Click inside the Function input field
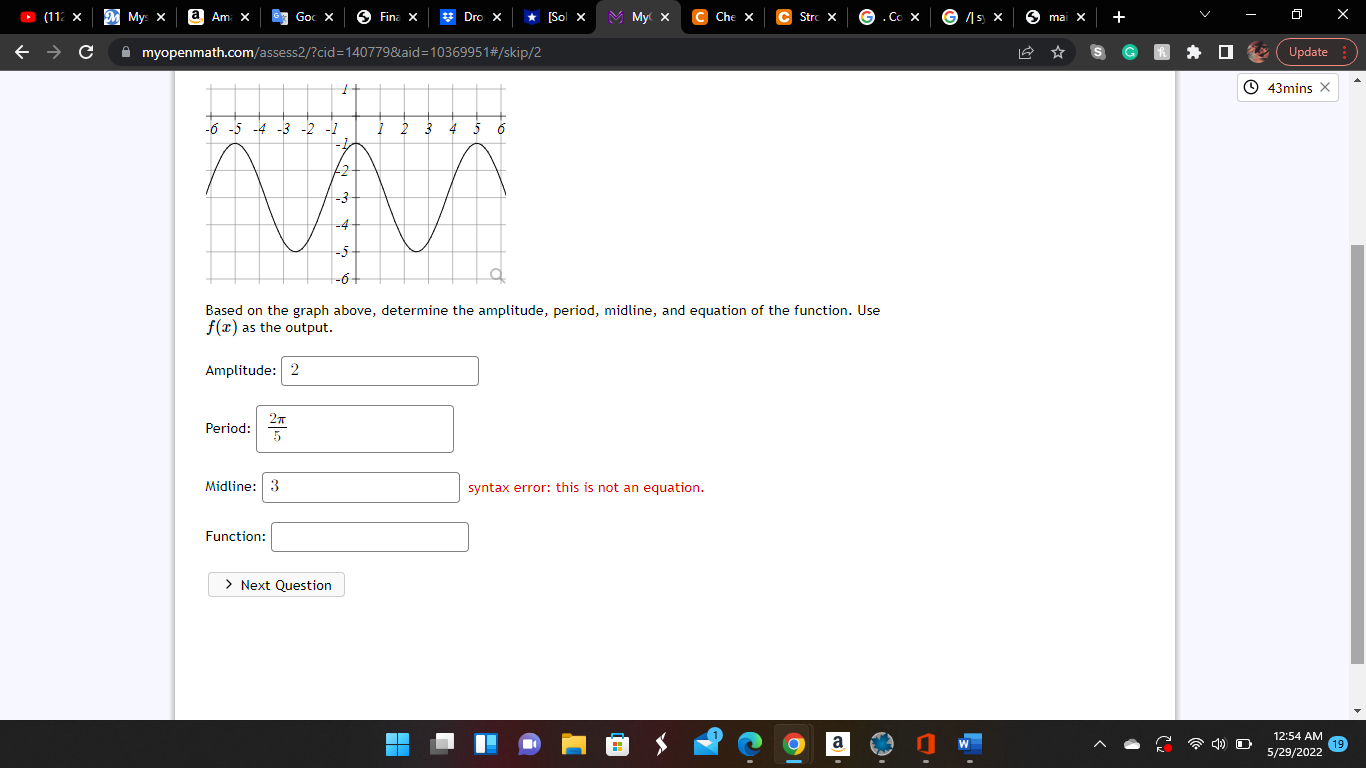 [x=369, y=537]
